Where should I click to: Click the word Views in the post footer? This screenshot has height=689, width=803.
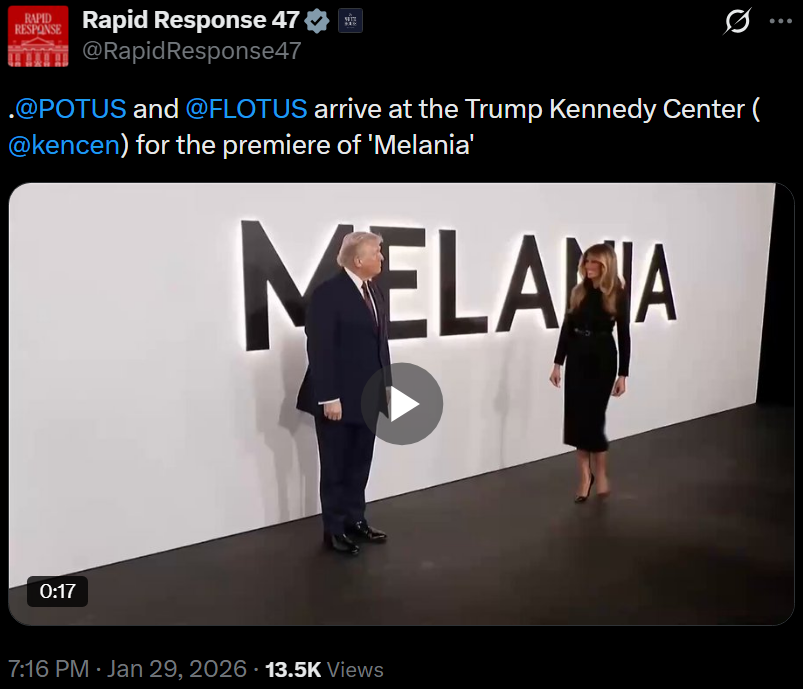point(354,669)
